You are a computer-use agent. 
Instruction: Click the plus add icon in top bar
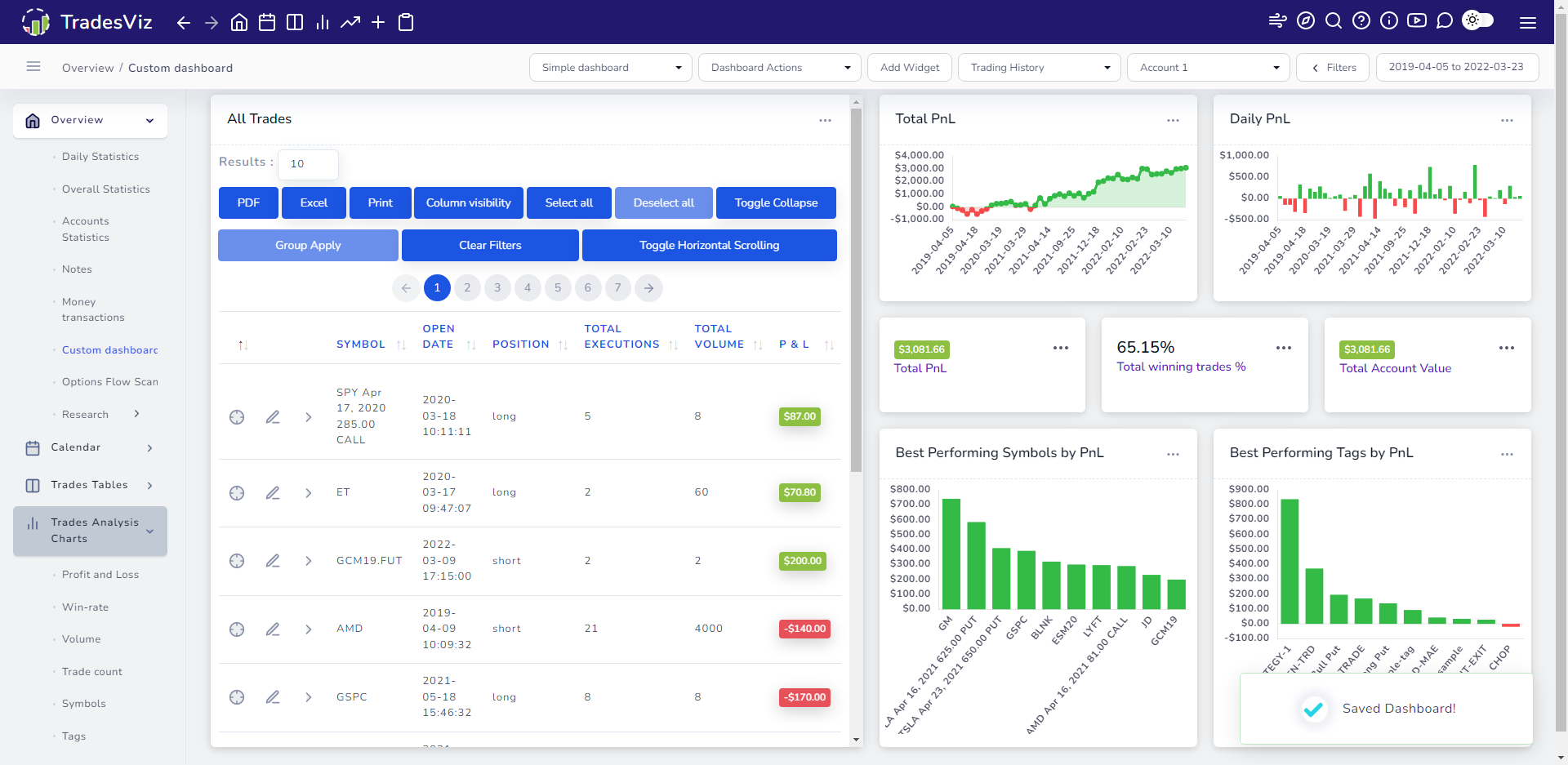coord(378,22)
